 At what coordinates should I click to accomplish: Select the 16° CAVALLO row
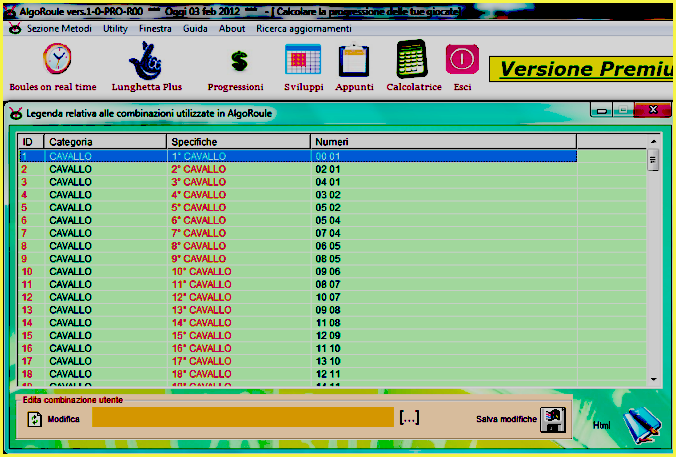point(298,348)
